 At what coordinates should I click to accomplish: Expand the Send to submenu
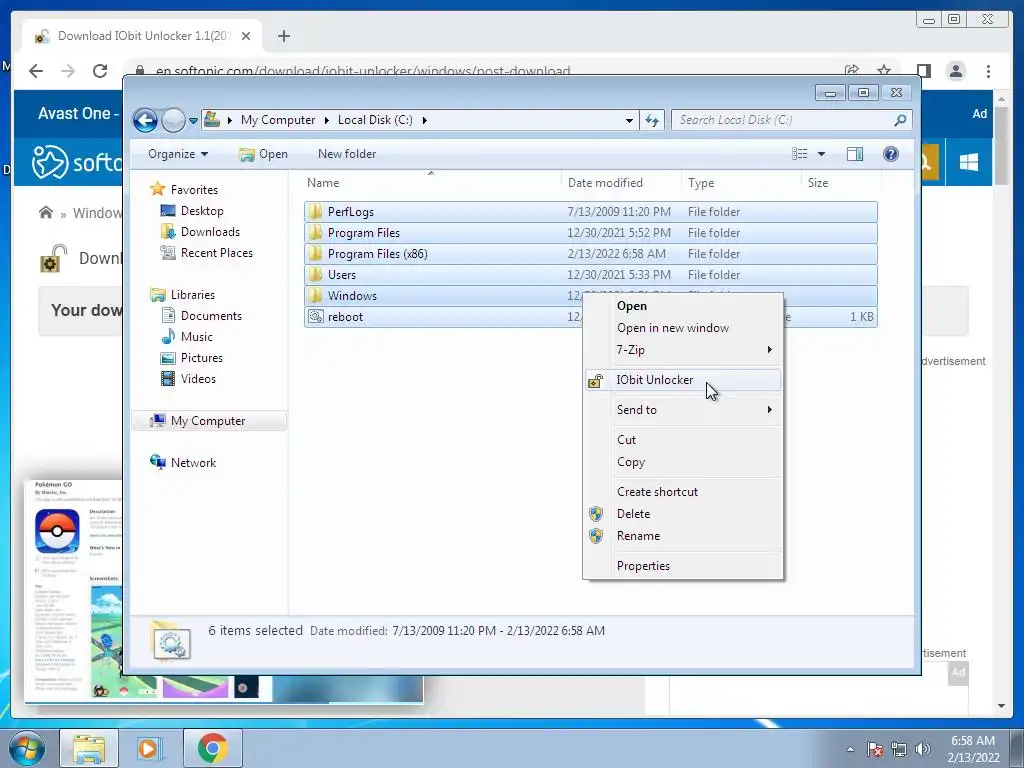coord(683,409)
